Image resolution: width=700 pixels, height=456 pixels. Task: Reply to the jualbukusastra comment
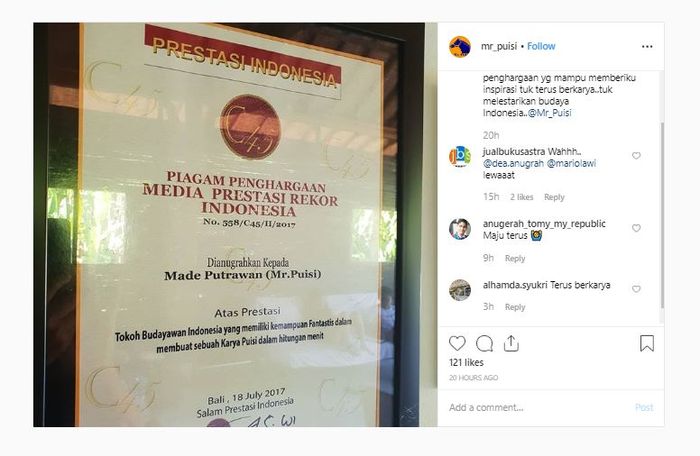(x=554, y=197)
